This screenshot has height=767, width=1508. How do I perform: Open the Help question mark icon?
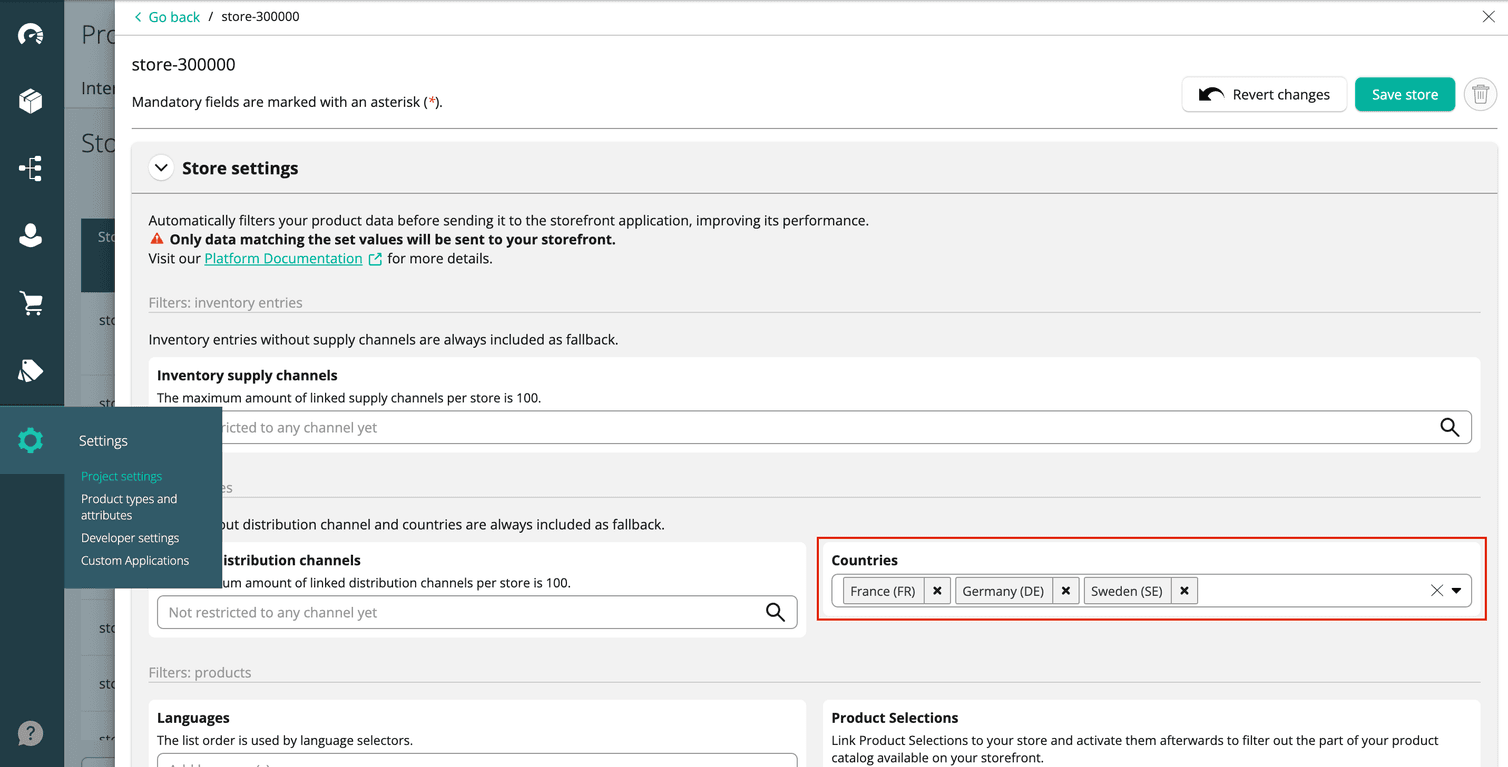pyautogui.click(x=31, y=733)
